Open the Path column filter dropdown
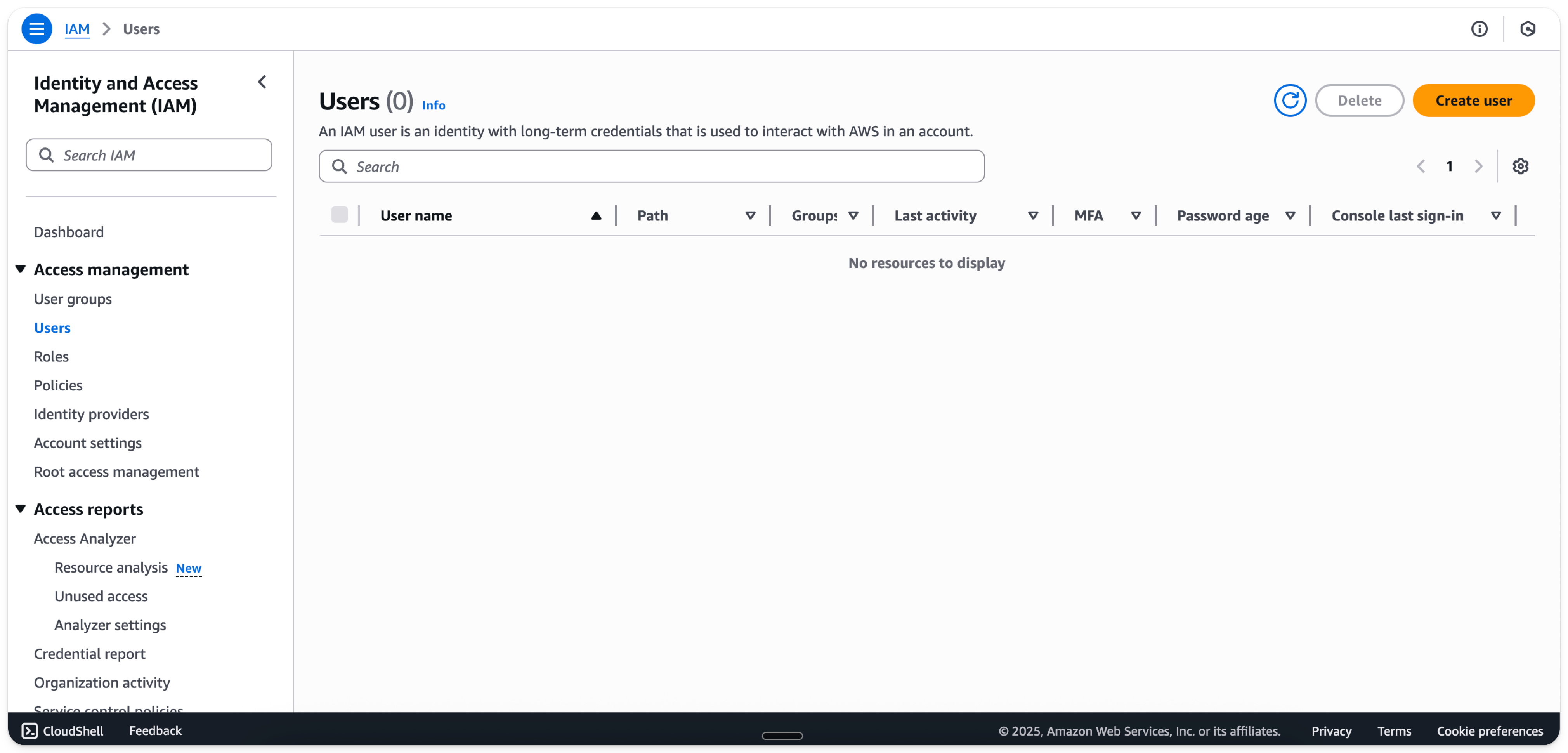 pyautogui.click(x=751, y=215)
